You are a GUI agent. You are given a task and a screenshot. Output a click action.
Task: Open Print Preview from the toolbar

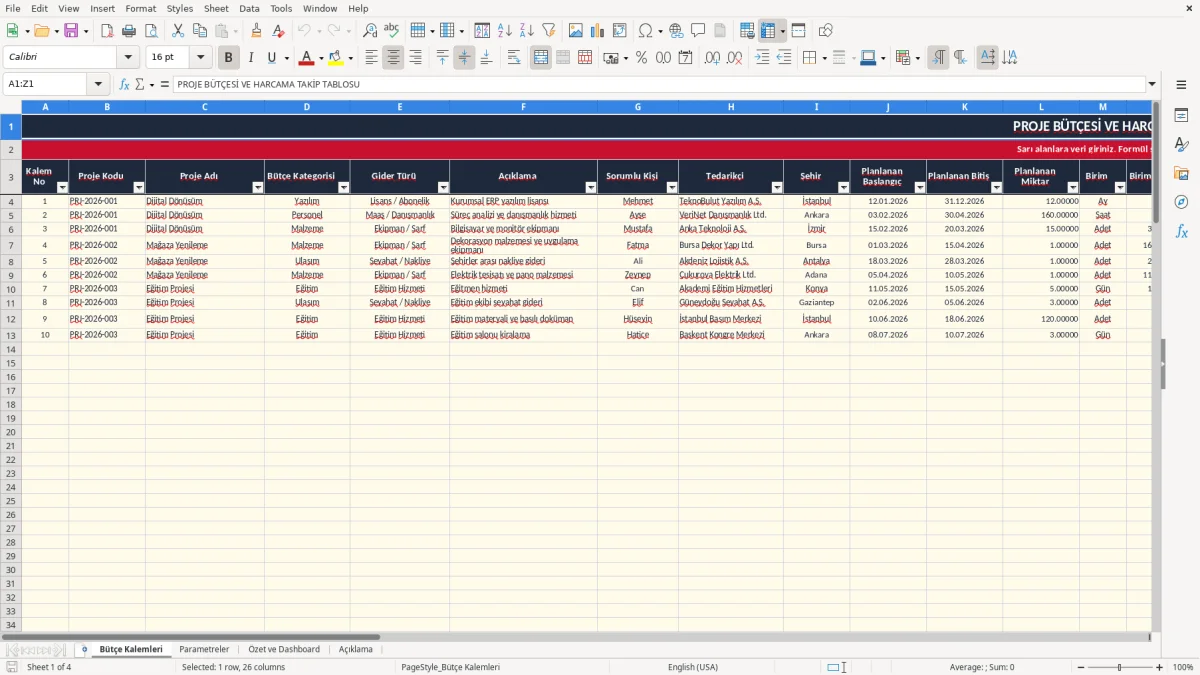click(151, 31)
